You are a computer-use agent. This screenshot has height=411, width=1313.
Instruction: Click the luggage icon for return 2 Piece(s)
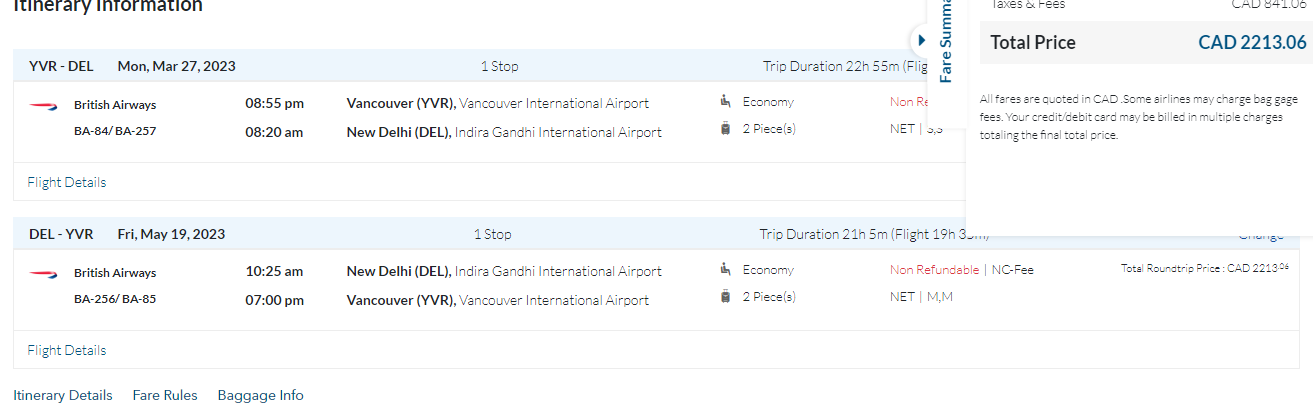pos(725,296)
